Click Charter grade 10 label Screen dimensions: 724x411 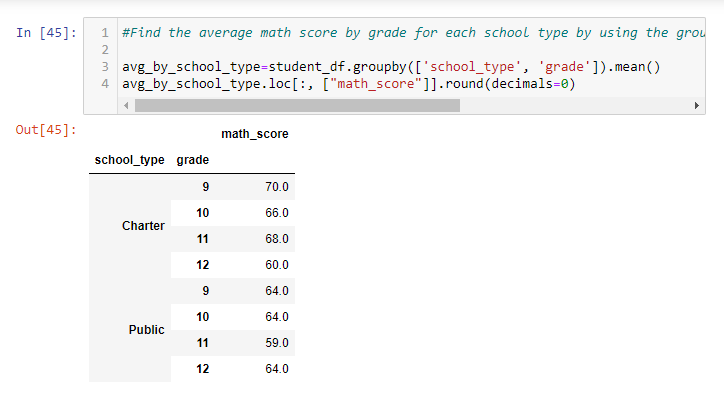pyautogui.click(x=203, y=213)
